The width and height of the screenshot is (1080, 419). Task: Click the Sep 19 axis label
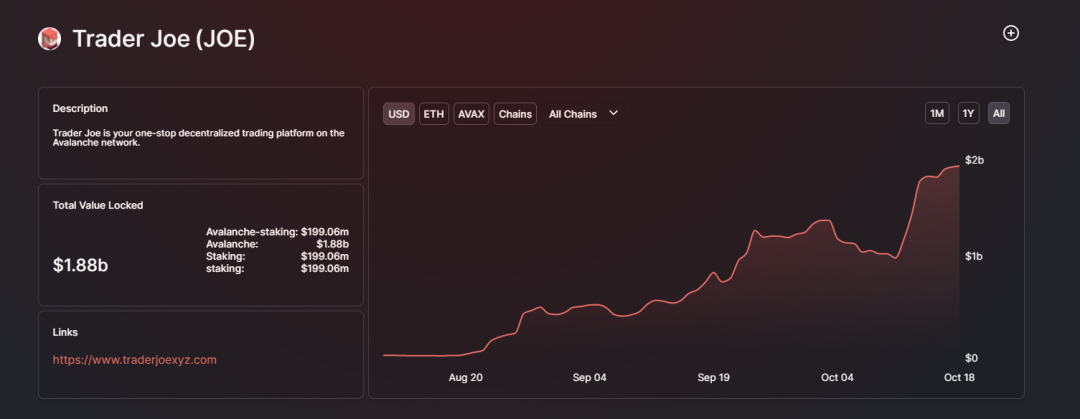(x=714, y=378)
